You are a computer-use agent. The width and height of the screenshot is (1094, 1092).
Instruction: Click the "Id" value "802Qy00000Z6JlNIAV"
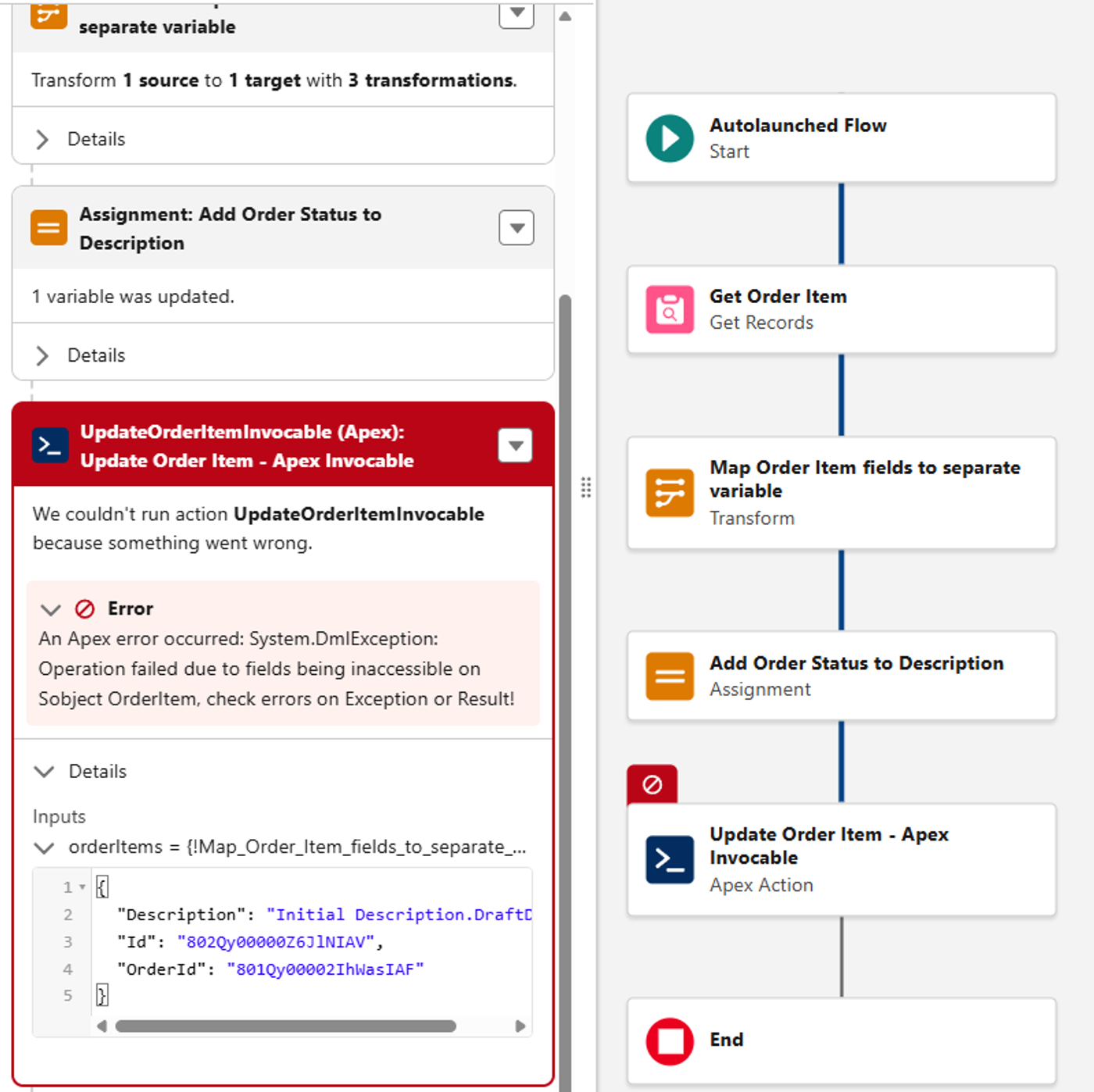point(276,942)
